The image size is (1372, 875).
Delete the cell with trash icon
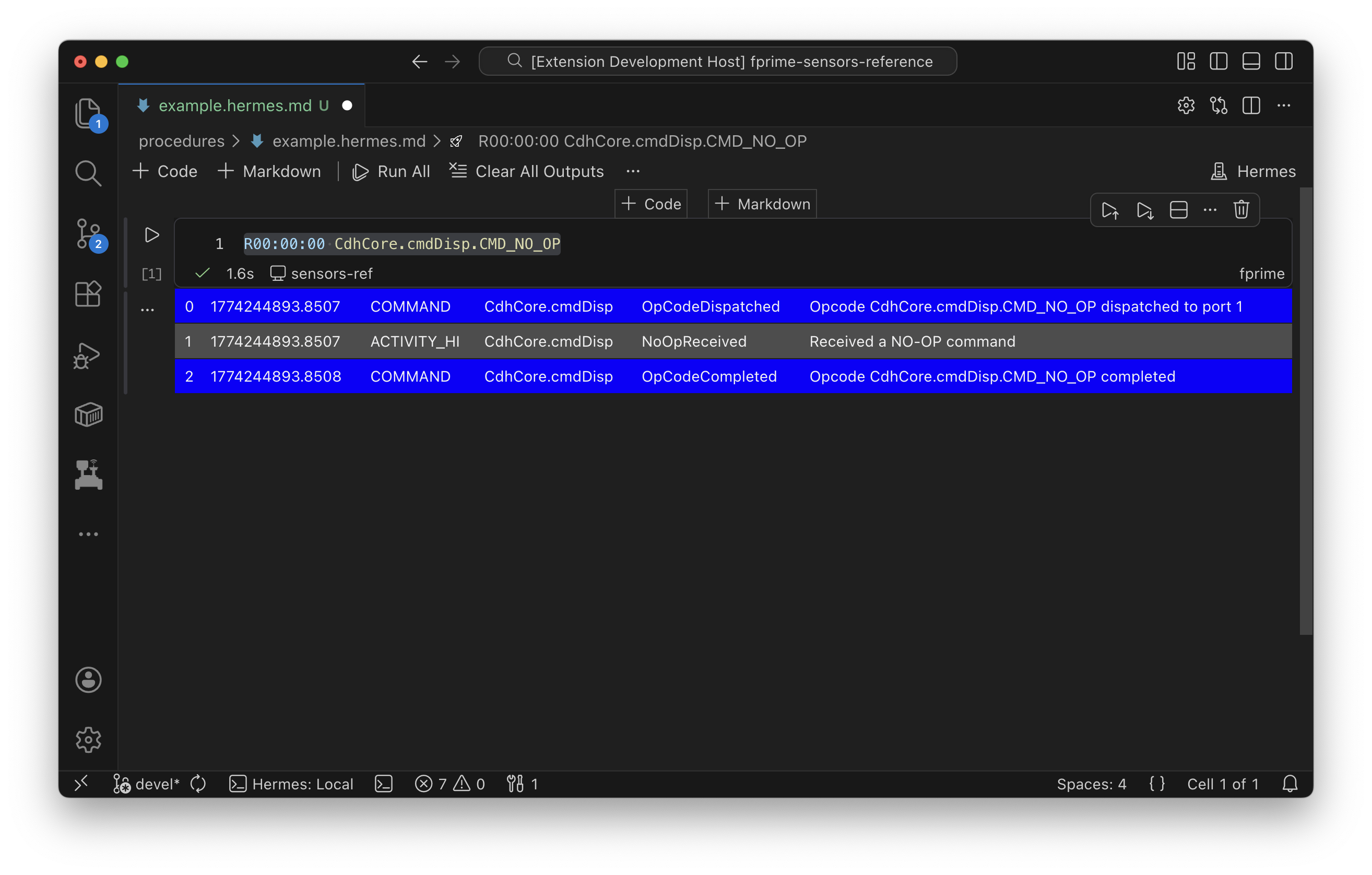click(1241, 210)
